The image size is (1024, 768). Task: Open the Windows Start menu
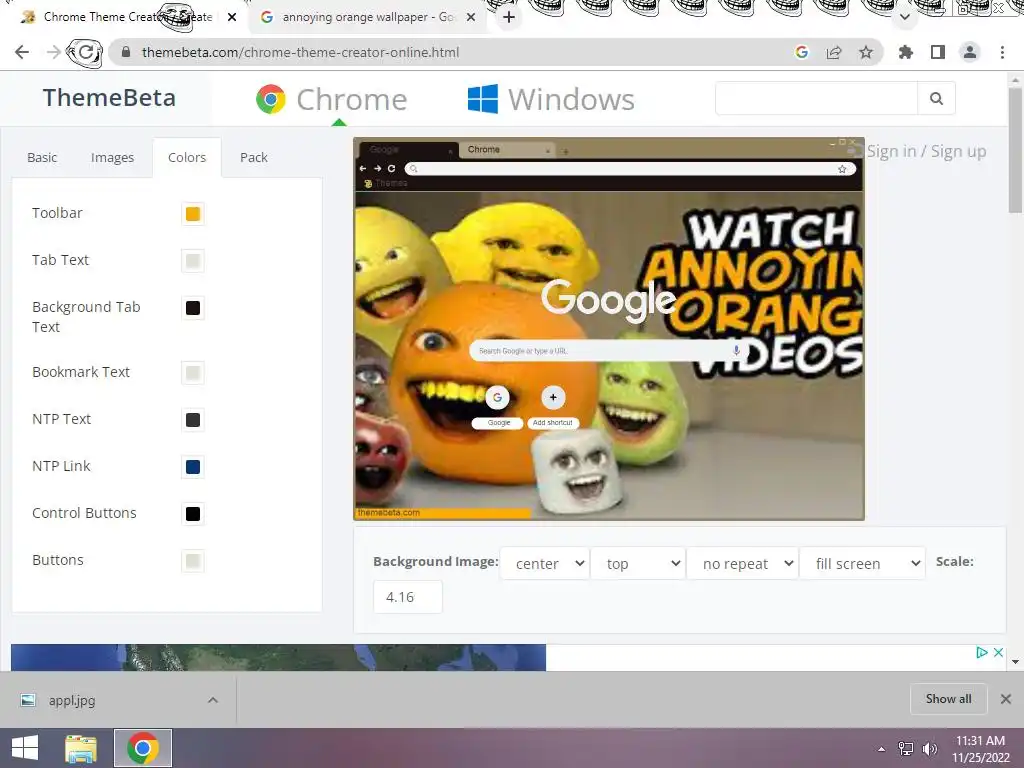click(x=25, y=748)
